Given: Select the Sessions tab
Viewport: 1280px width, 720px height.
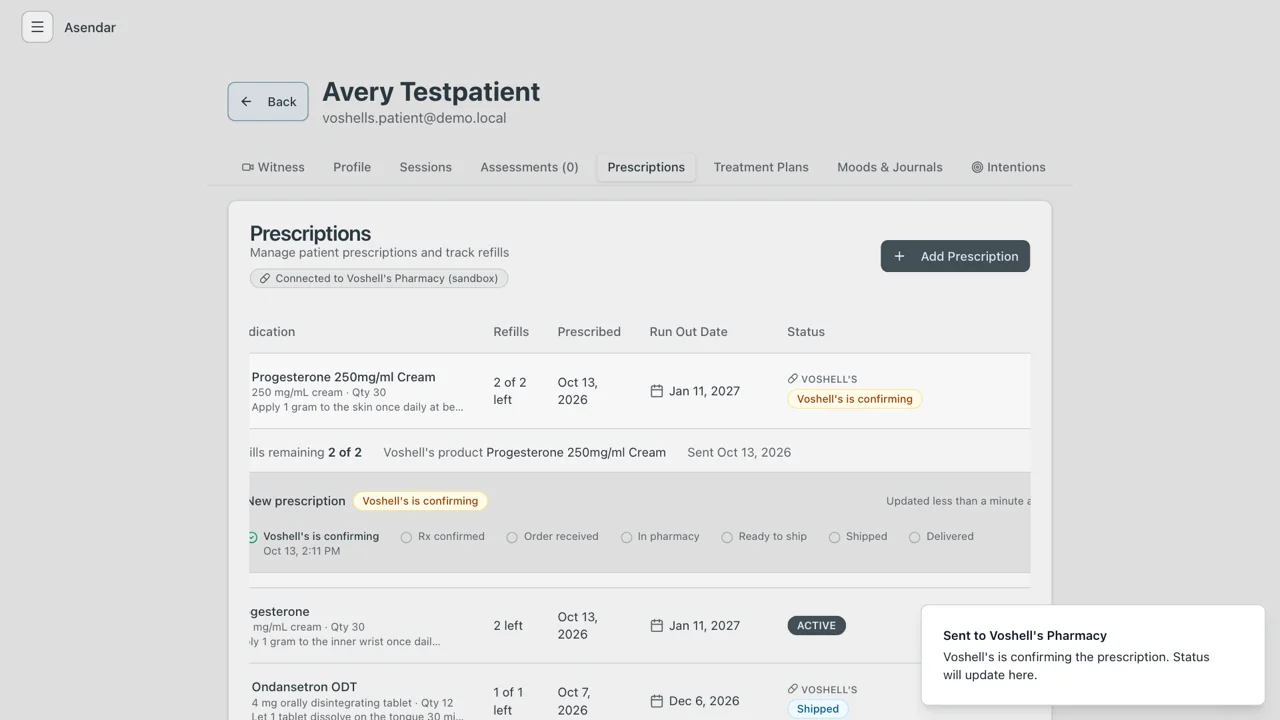Looking at the screenshot, I should [426, 167].
